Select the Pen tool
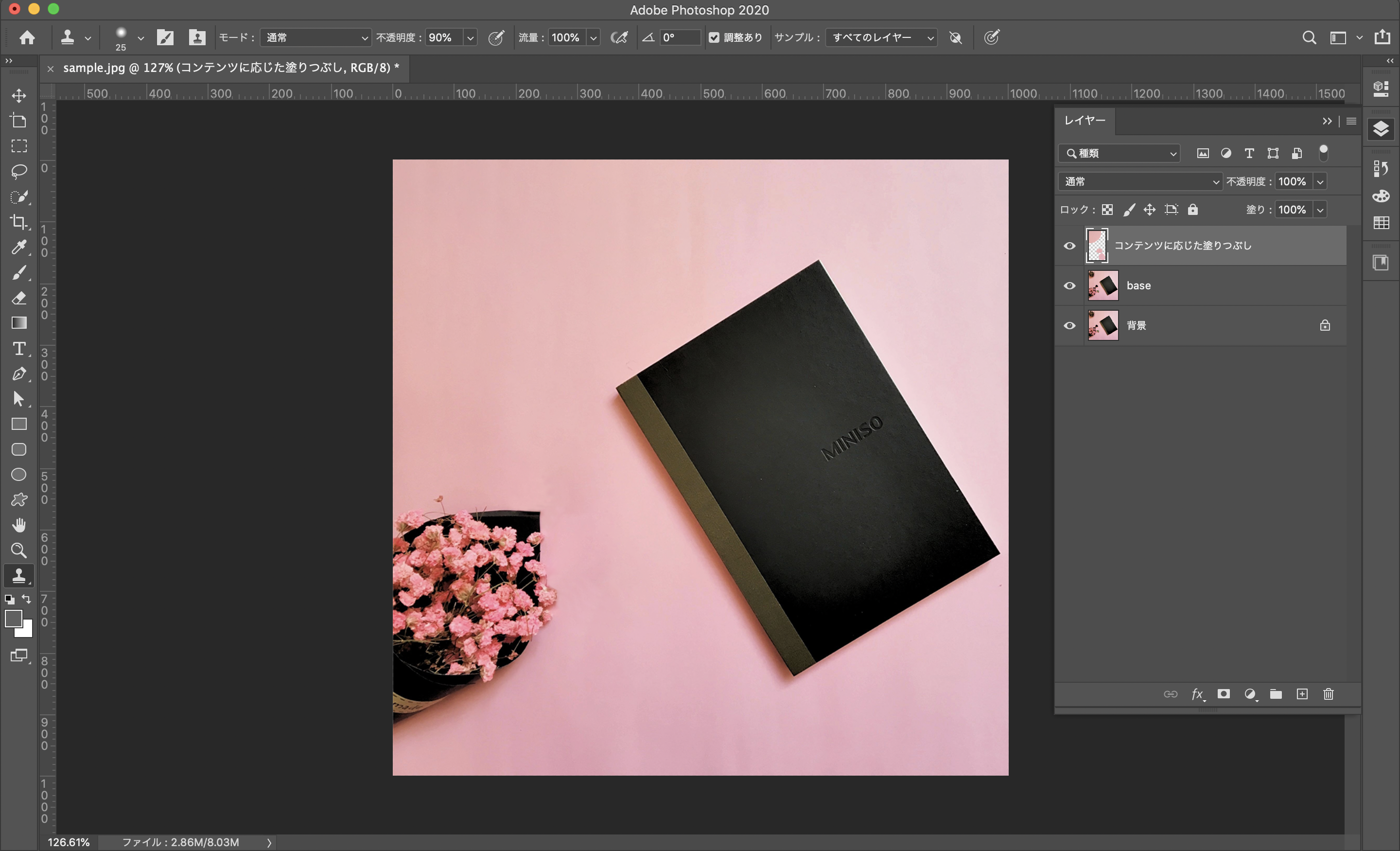The height and width of the screenshot is (851, 1400). 19,373
